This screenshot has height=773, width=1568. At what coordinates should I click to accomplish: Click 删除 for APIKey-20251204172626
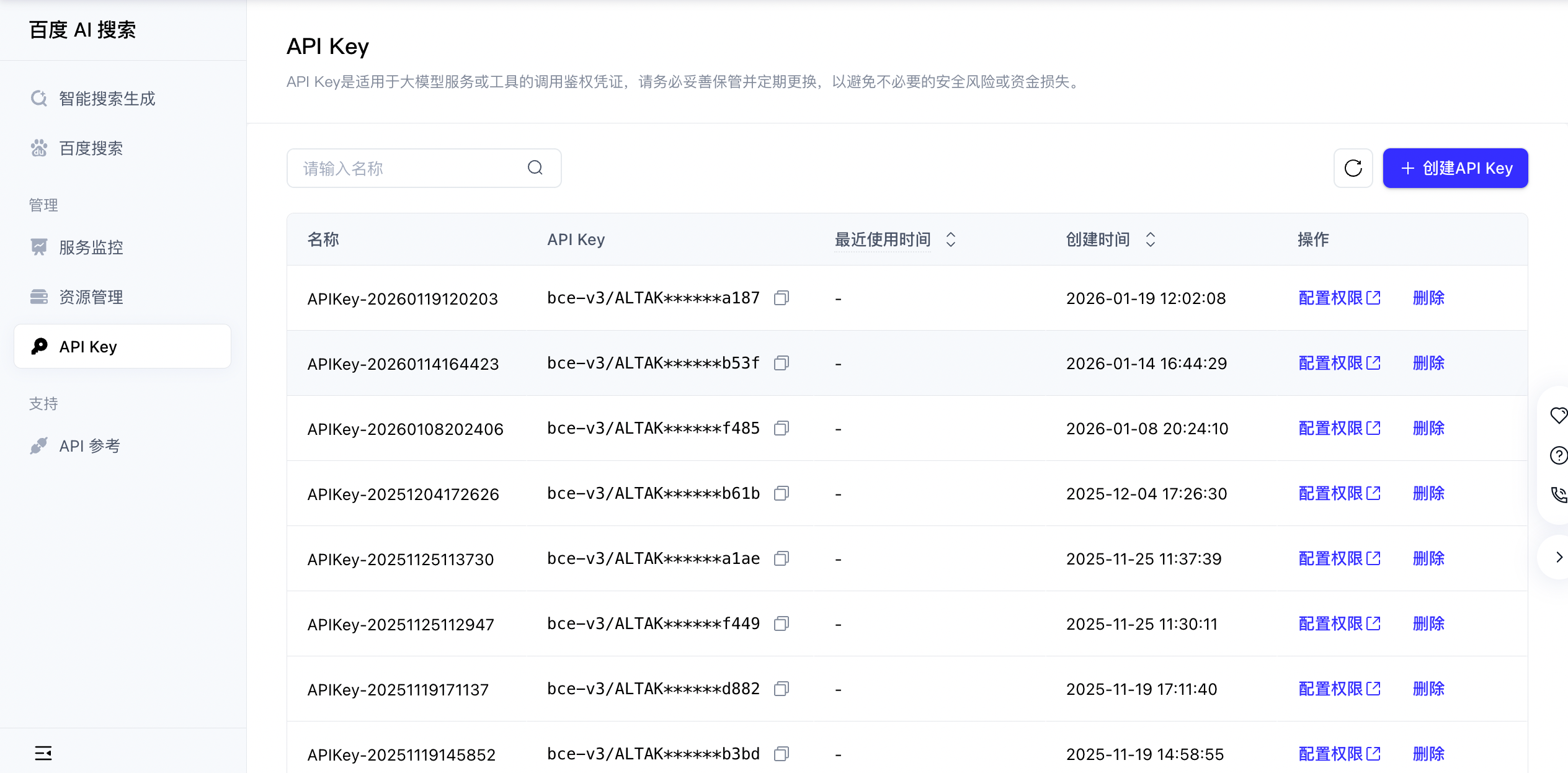1428,494
